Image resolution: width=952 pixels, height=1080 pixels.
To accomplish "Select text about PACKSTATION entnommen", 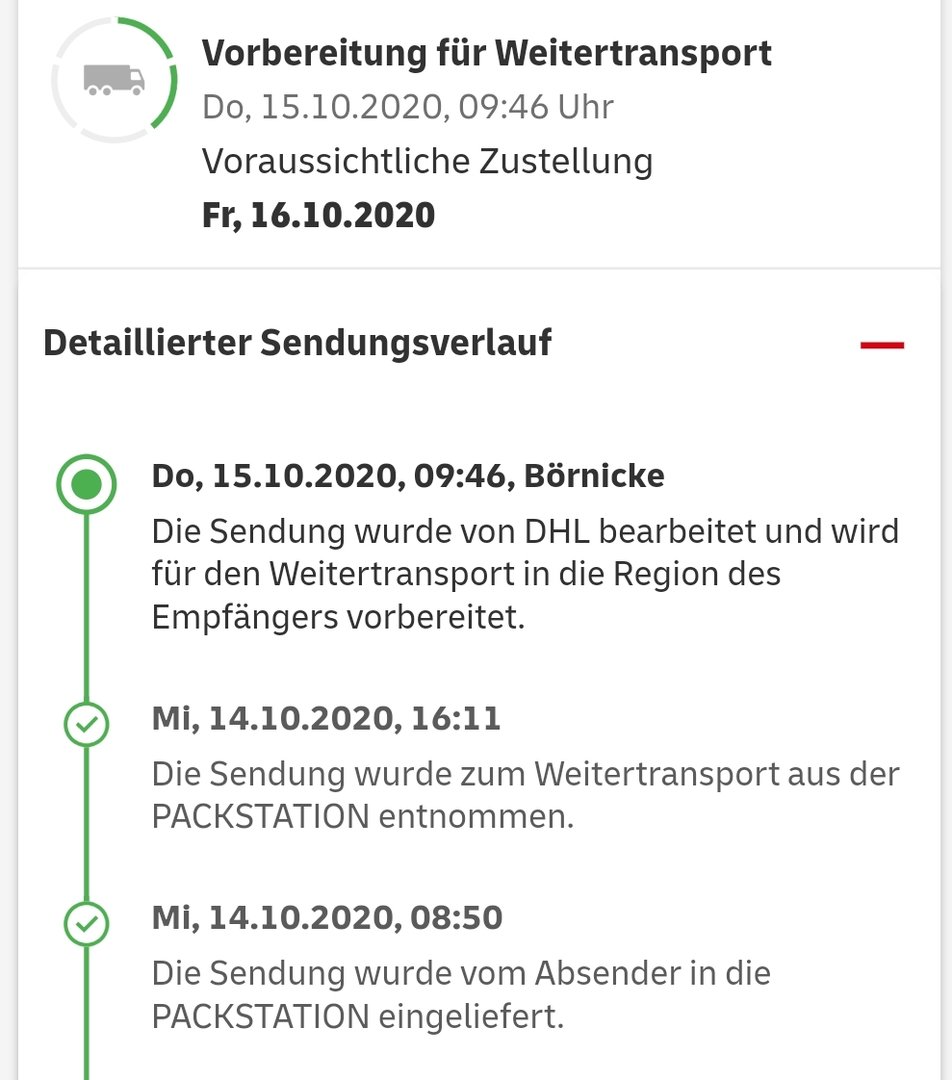I will coord(526,795).
